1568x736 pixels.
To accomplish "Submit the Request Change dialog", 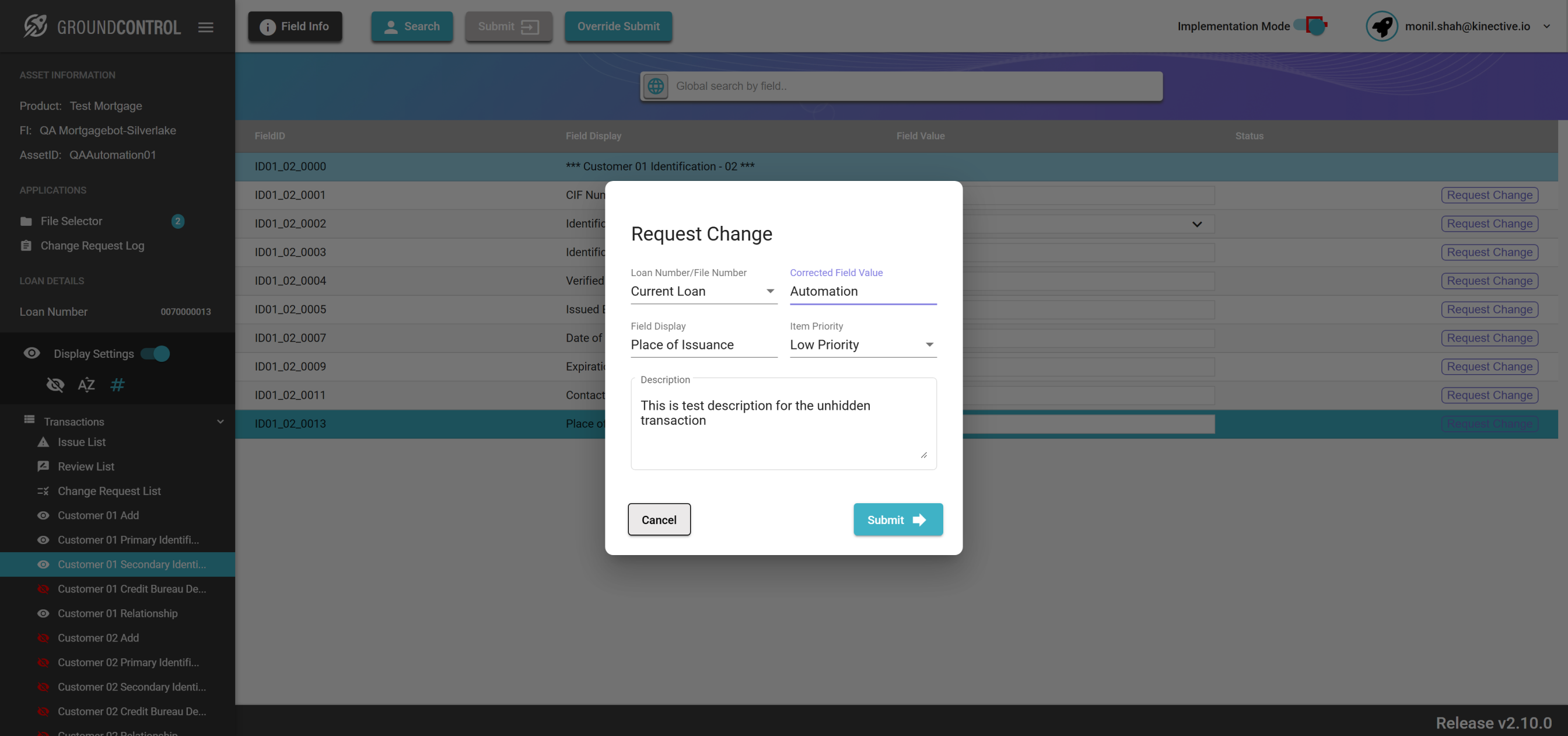I will pos(897,519).
